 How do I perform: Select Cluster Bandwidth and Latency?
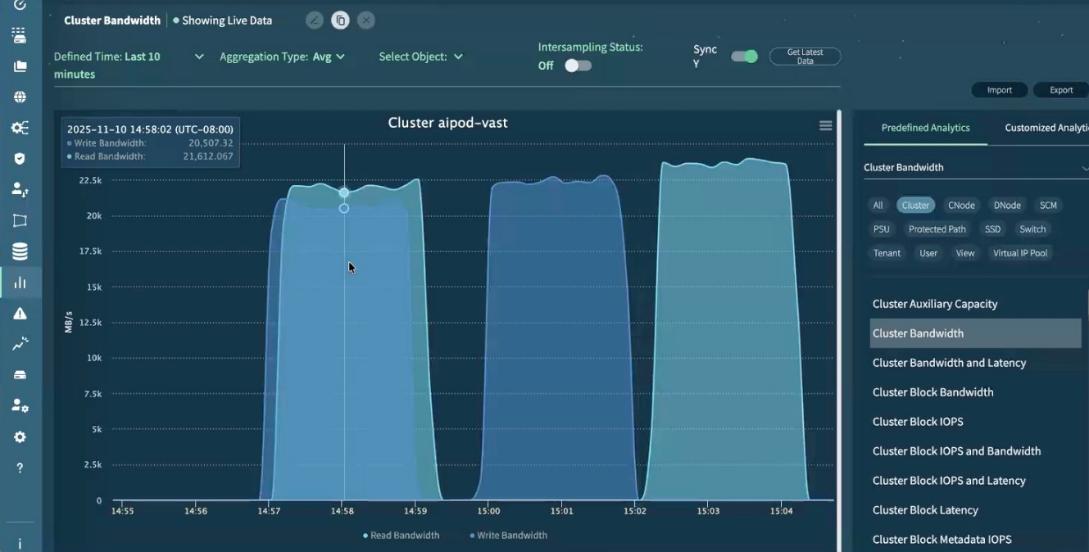pyautogui.click(x=975, y=363)
